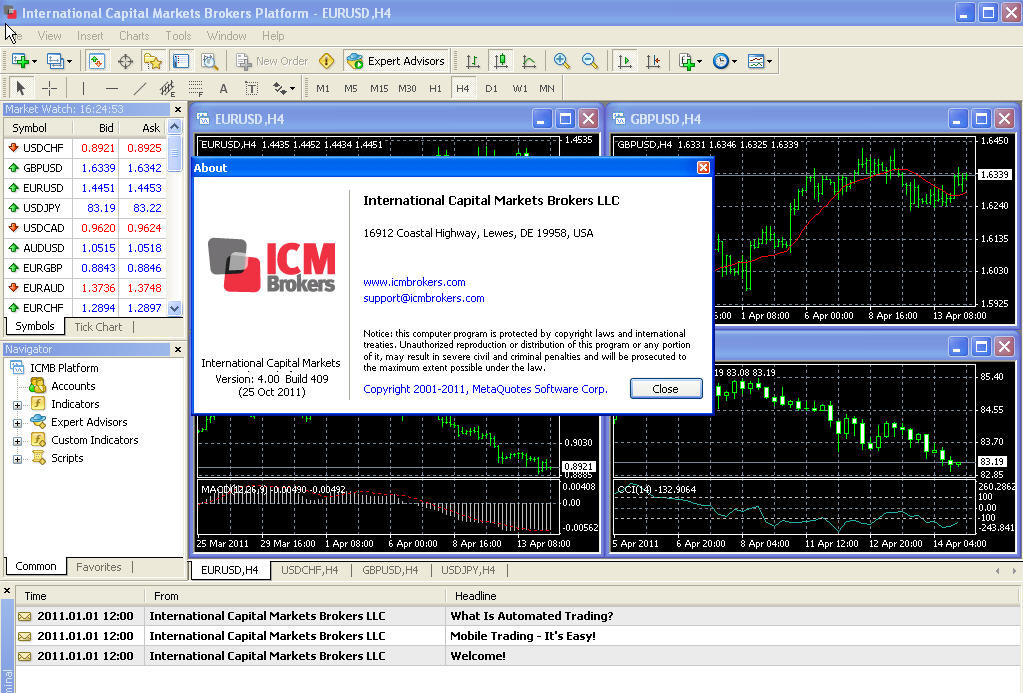Select the Draw Horizontal Line tool
Image resolution: width=1023 pixels, height=693 pixels.
click(112, 88)
